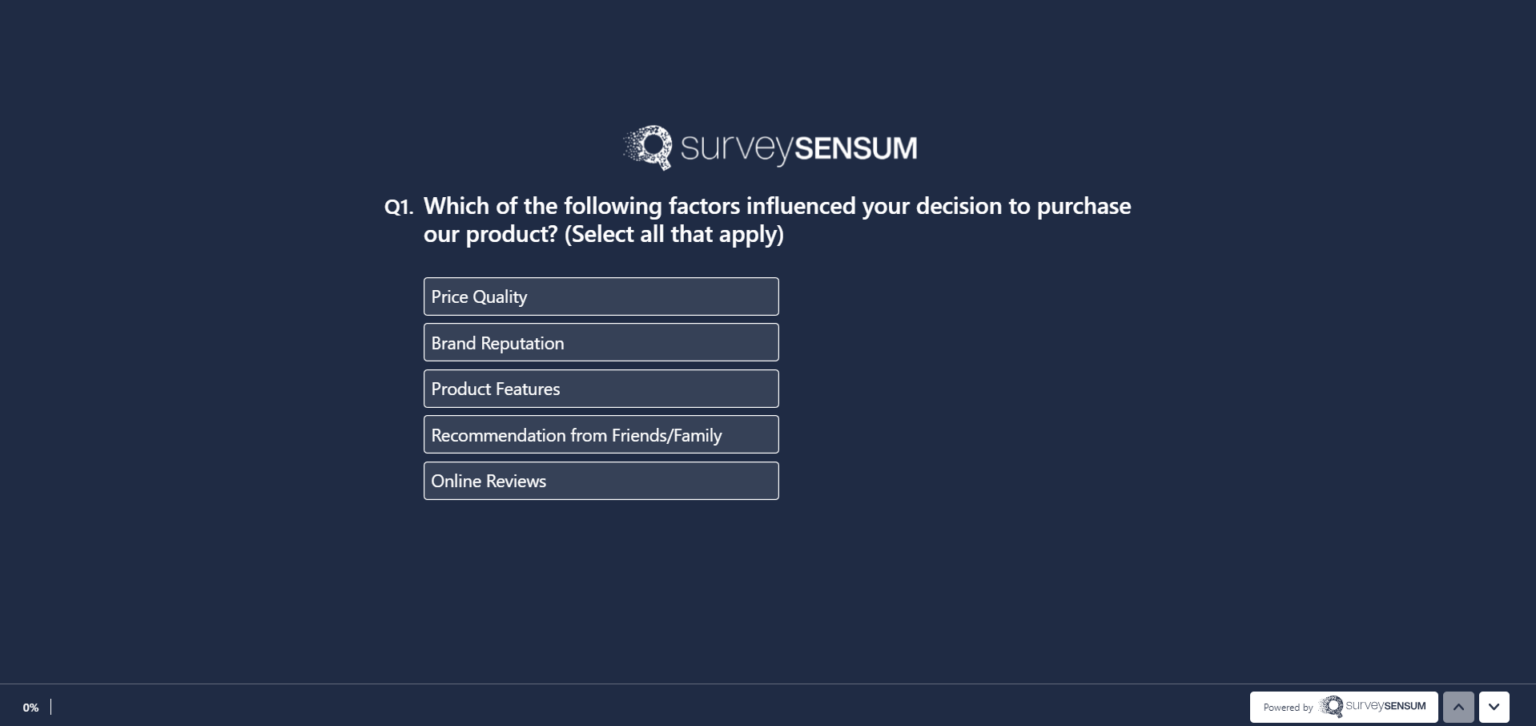Click the small logo icon in footer badge
The height and width of the screenshot is (726, 1536).
[1331, 706]
